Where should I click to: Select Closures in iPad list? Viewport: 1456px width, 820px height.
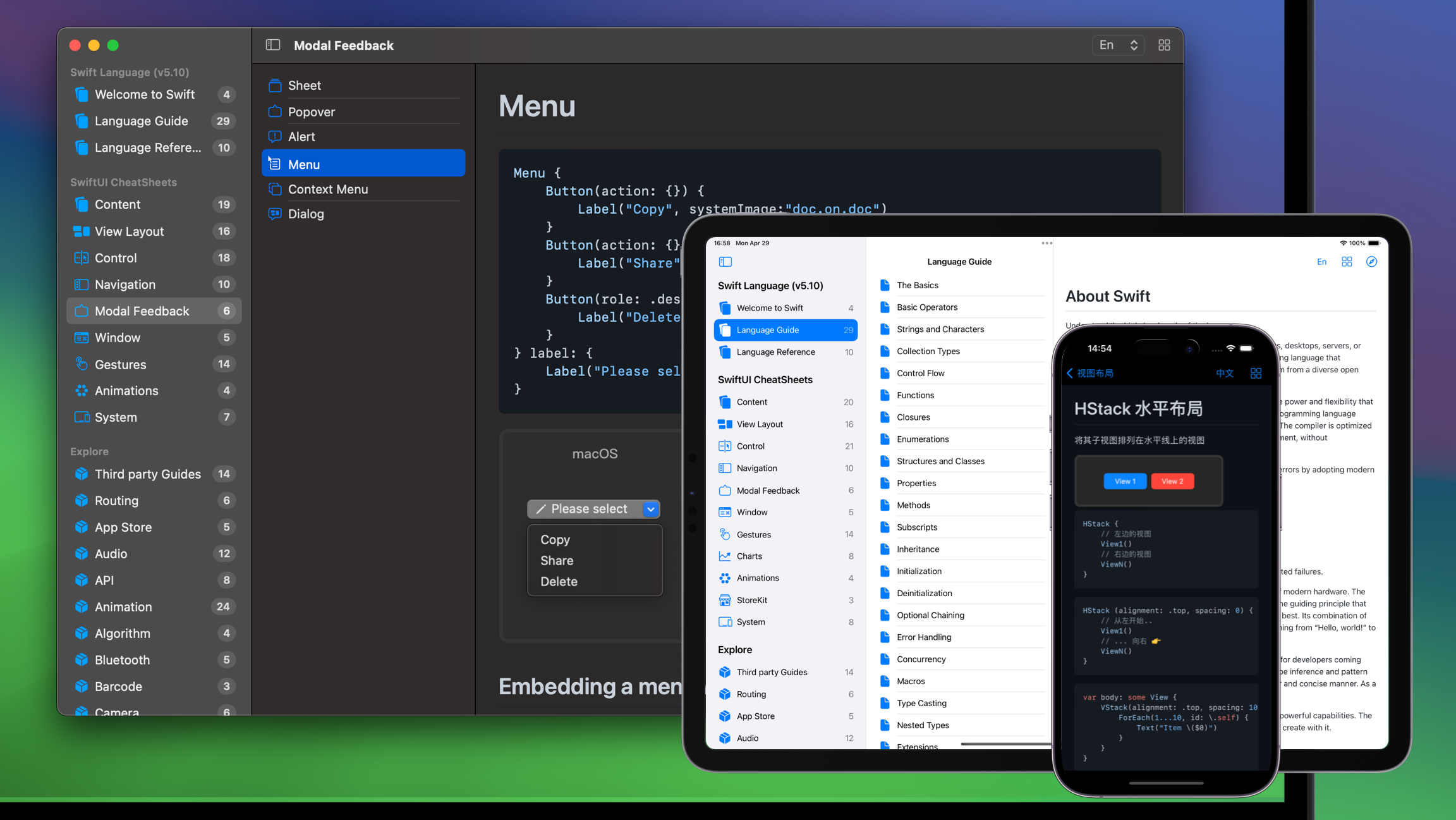pyautogui.click(x=961, y=417)
